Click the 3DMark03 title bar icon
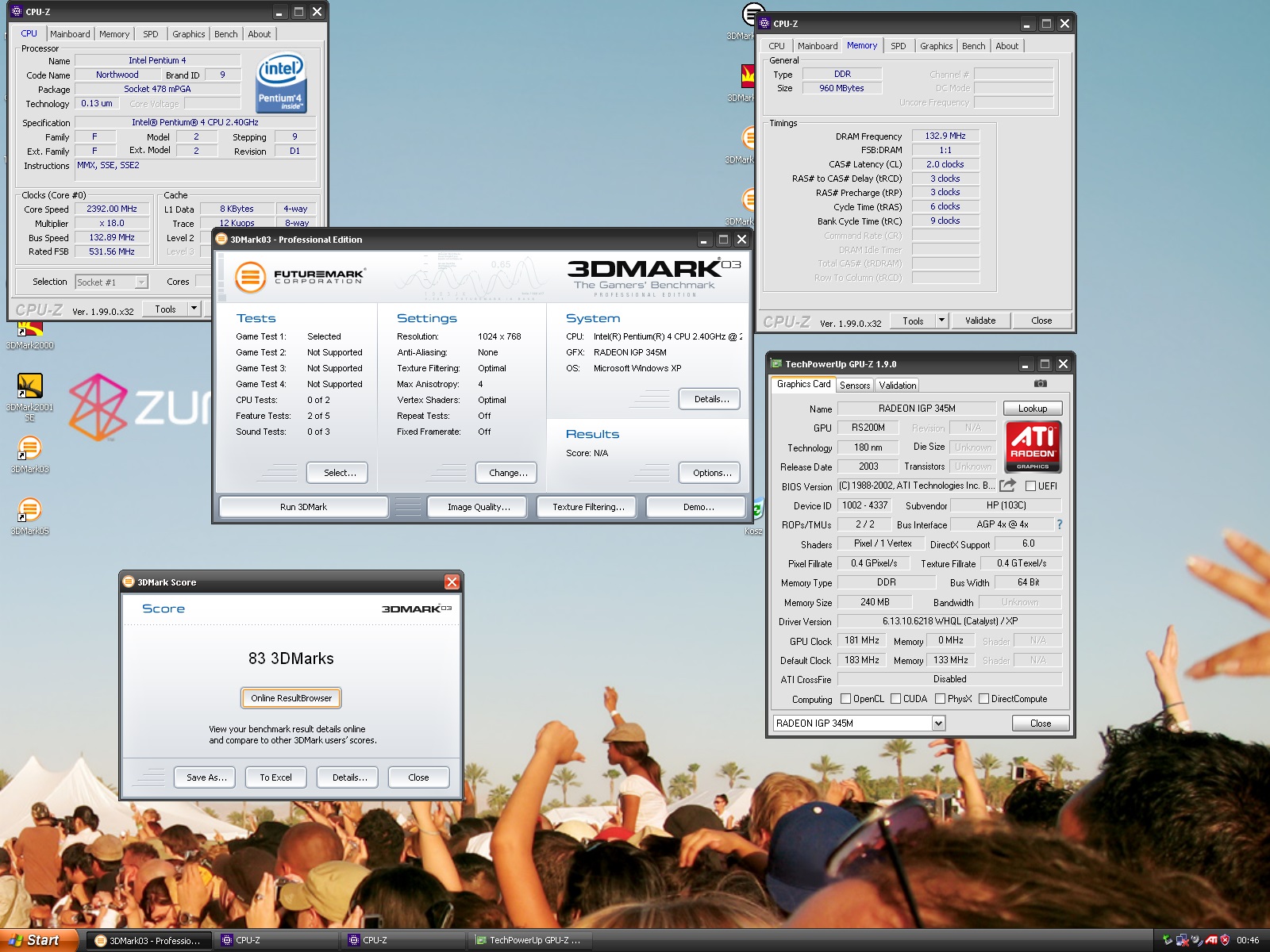Image resolution: width=1270 pixels, height=952 pixels. 221,240
